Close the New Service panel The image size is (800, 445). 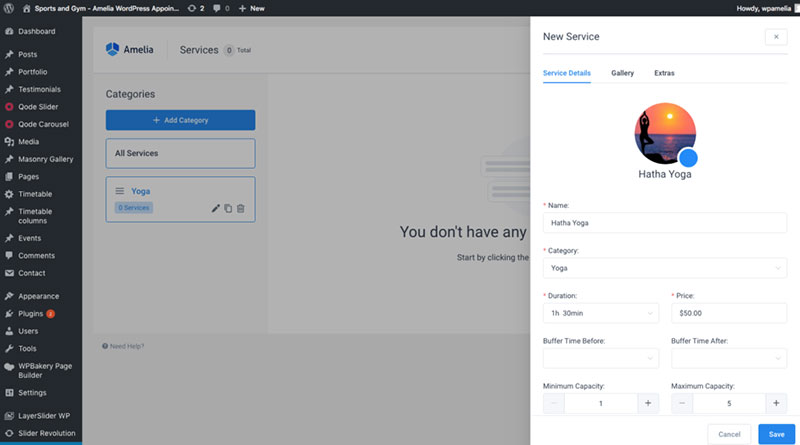tap(776, 37)
